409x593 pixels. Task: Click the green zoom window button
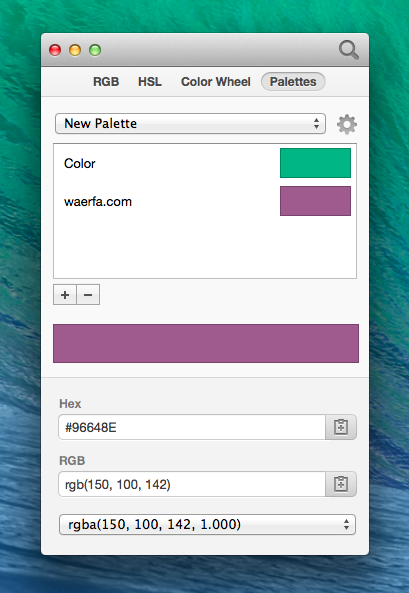point(95,50)
